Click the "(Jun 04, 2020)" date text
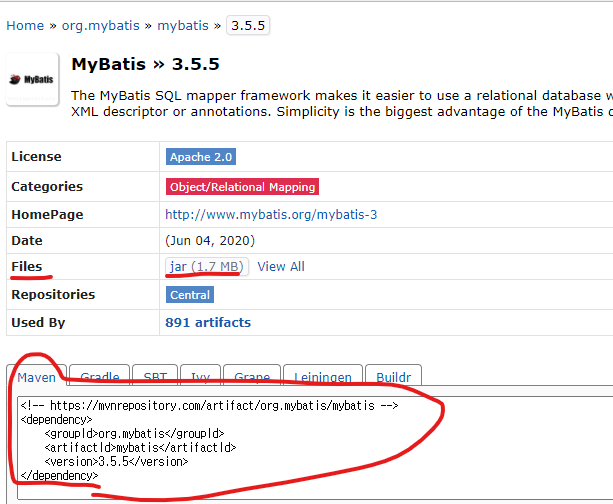 pos(210,240)
